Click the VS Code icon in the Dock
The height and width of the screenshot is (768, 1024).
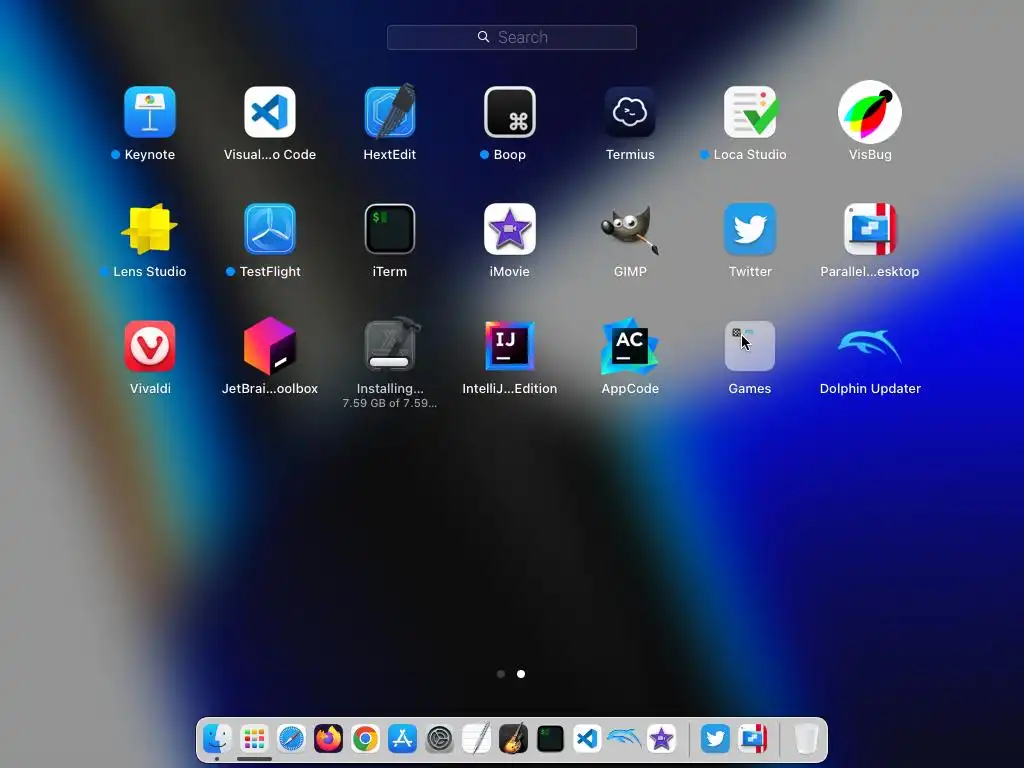click(x=587, y=739)
